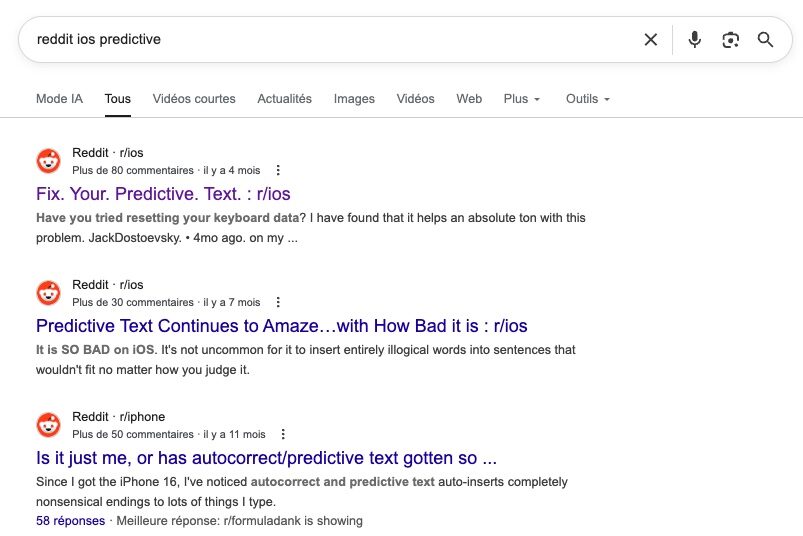Switch to the Images tab
Image resolution: width=803 pixels, height=536 pixels.
tap(354, 99)
